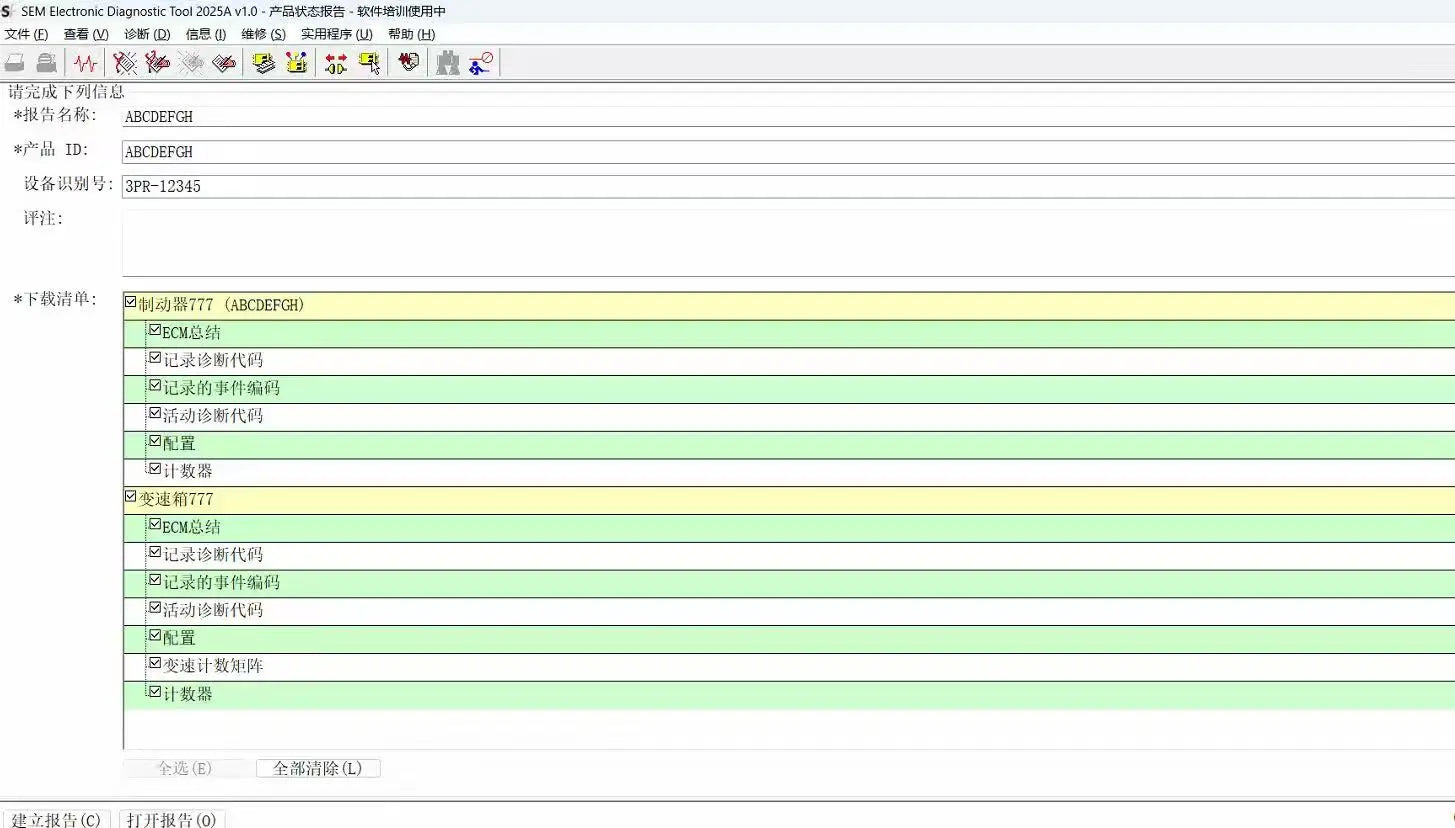
Task: Open the 文件(F) menu
Action: coord(26,34)
